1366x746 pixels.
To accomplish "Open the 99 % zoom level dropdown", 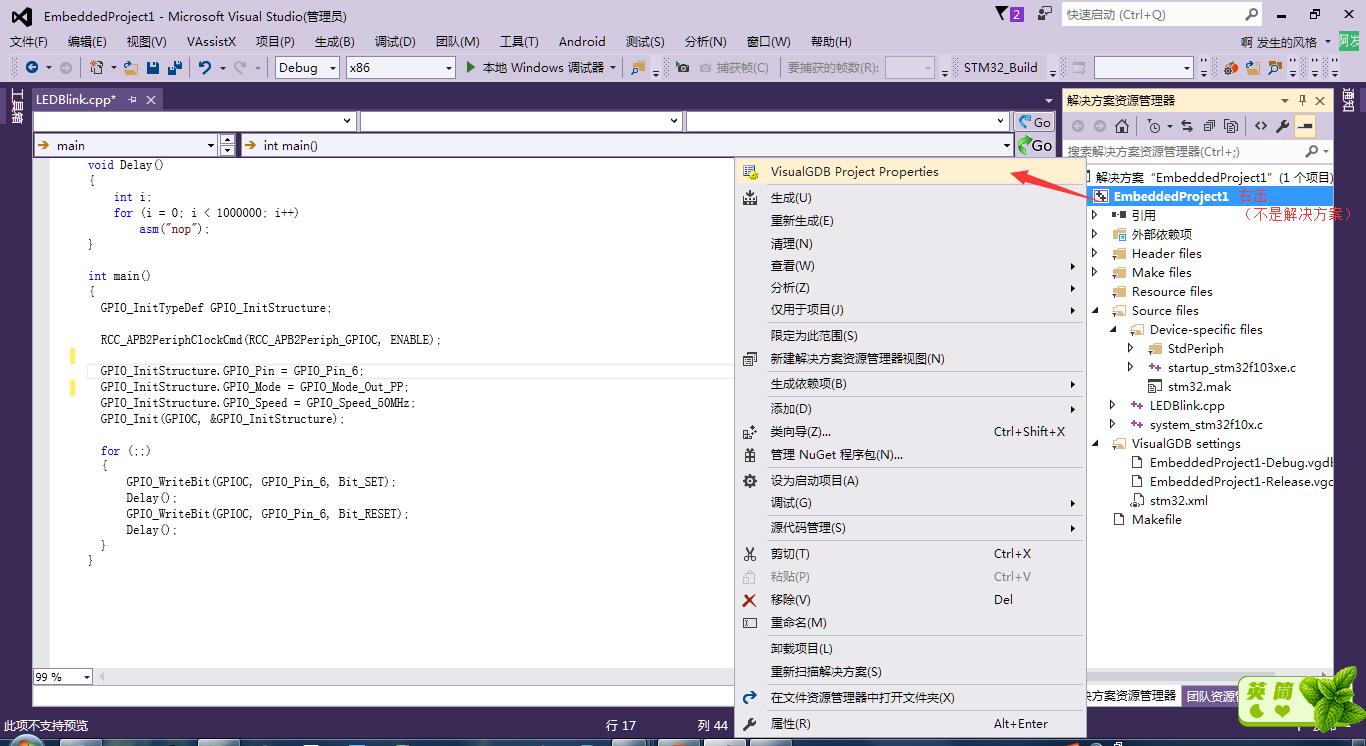I will [x=63, y=677].
